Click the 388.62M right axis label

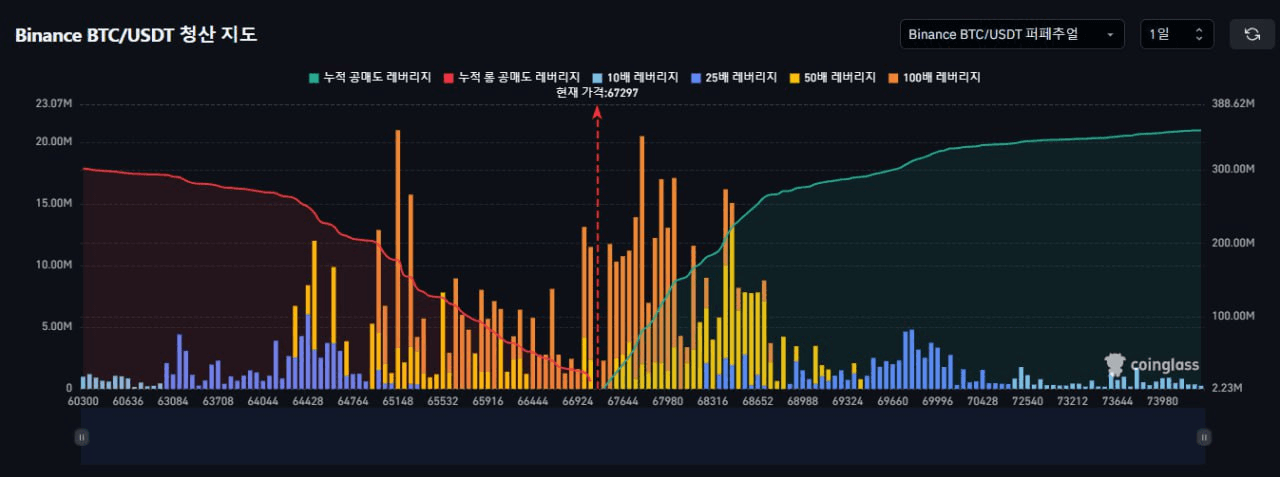click(1232, 104)
